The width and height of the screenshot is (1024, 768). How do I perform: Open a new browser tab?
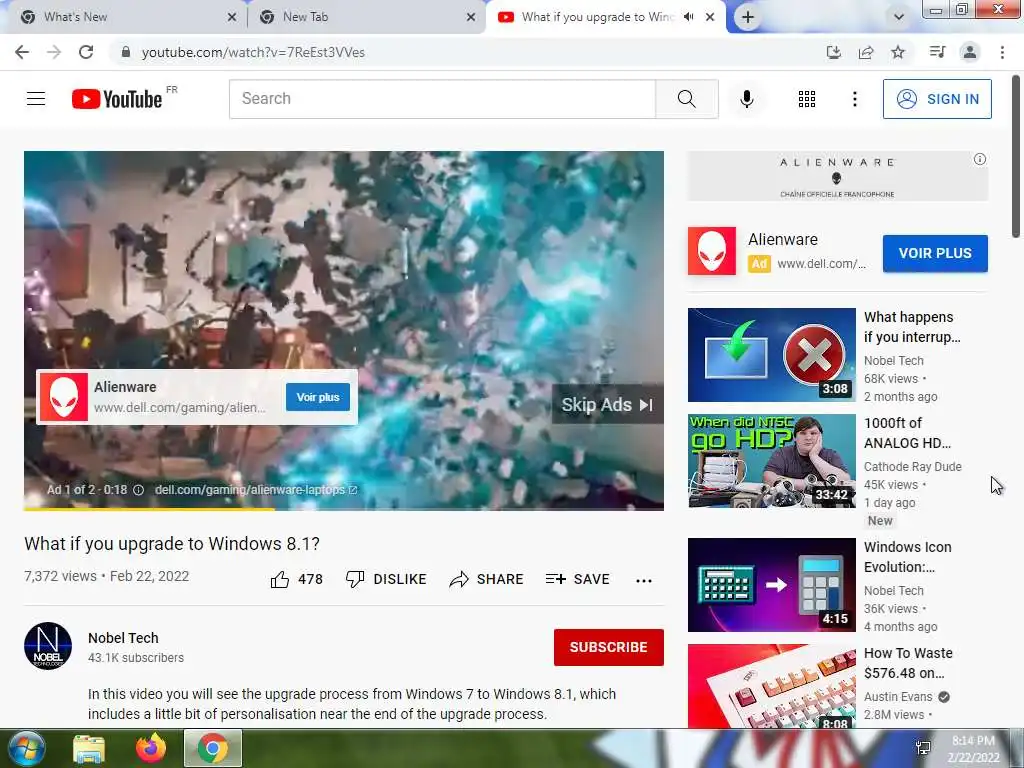pyautogui.click(x=748, y=17)
